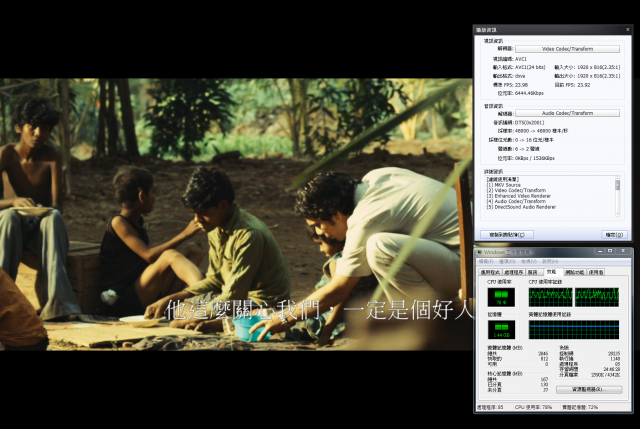Screen dimensions: 640x429
Task: Minimize the Windows Task Manager window
Action: 600,251
